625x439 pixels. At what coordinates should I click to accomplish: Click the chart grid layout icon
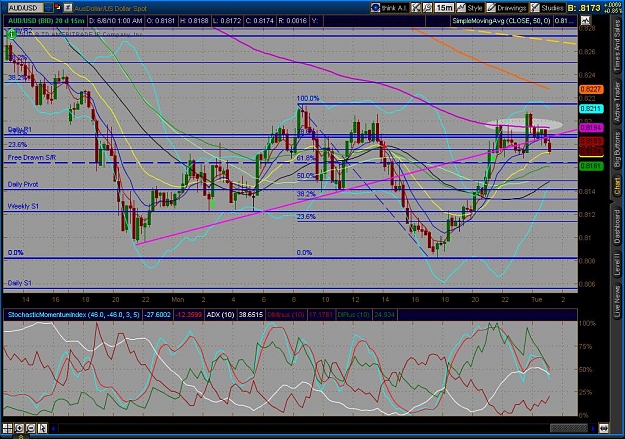[8, 429]
